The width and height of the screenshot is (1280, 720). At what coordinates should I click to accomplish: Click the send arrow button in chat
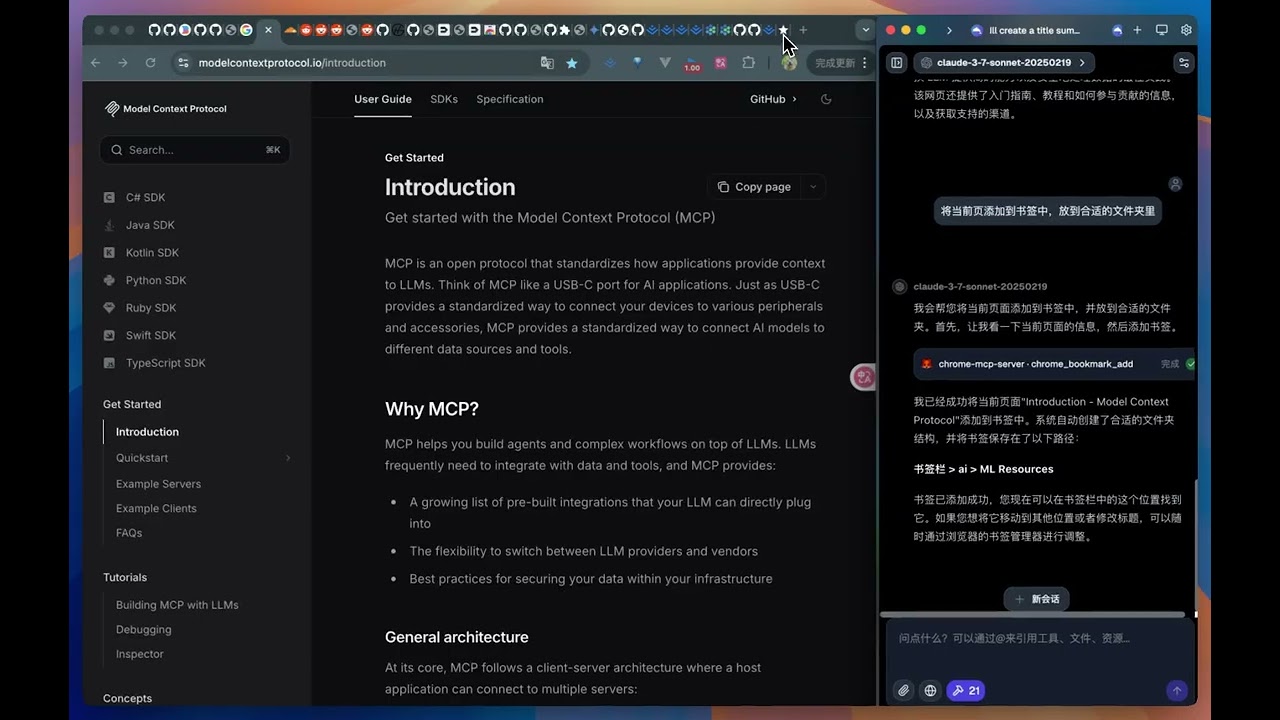click(1177, 690)
